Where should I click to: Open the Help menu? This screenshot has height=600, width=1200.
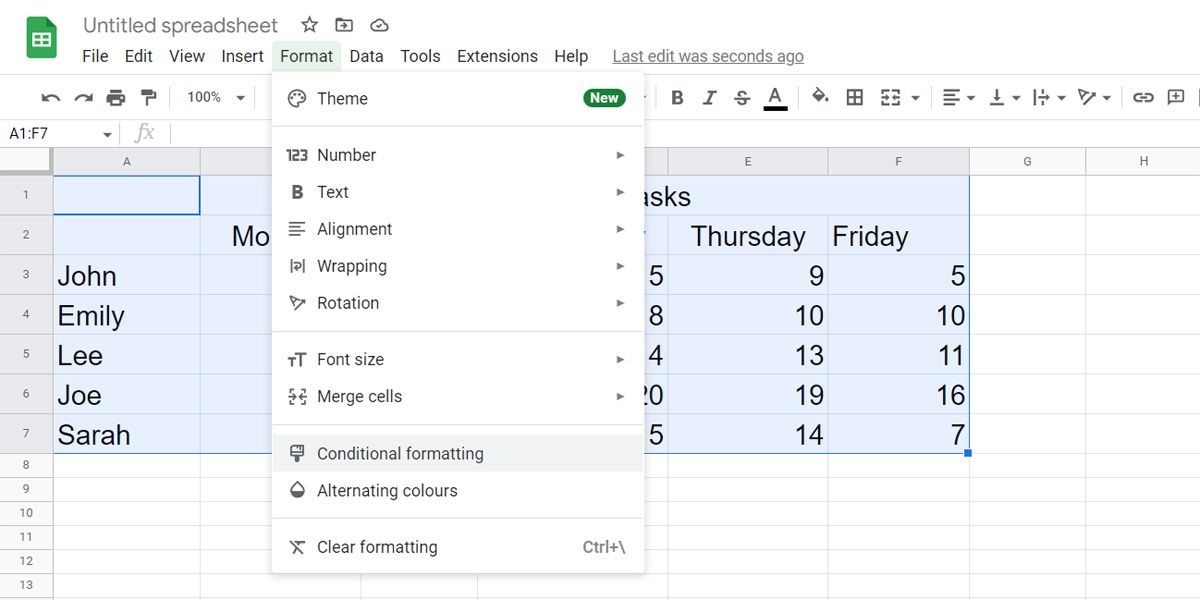click(571, 56)
